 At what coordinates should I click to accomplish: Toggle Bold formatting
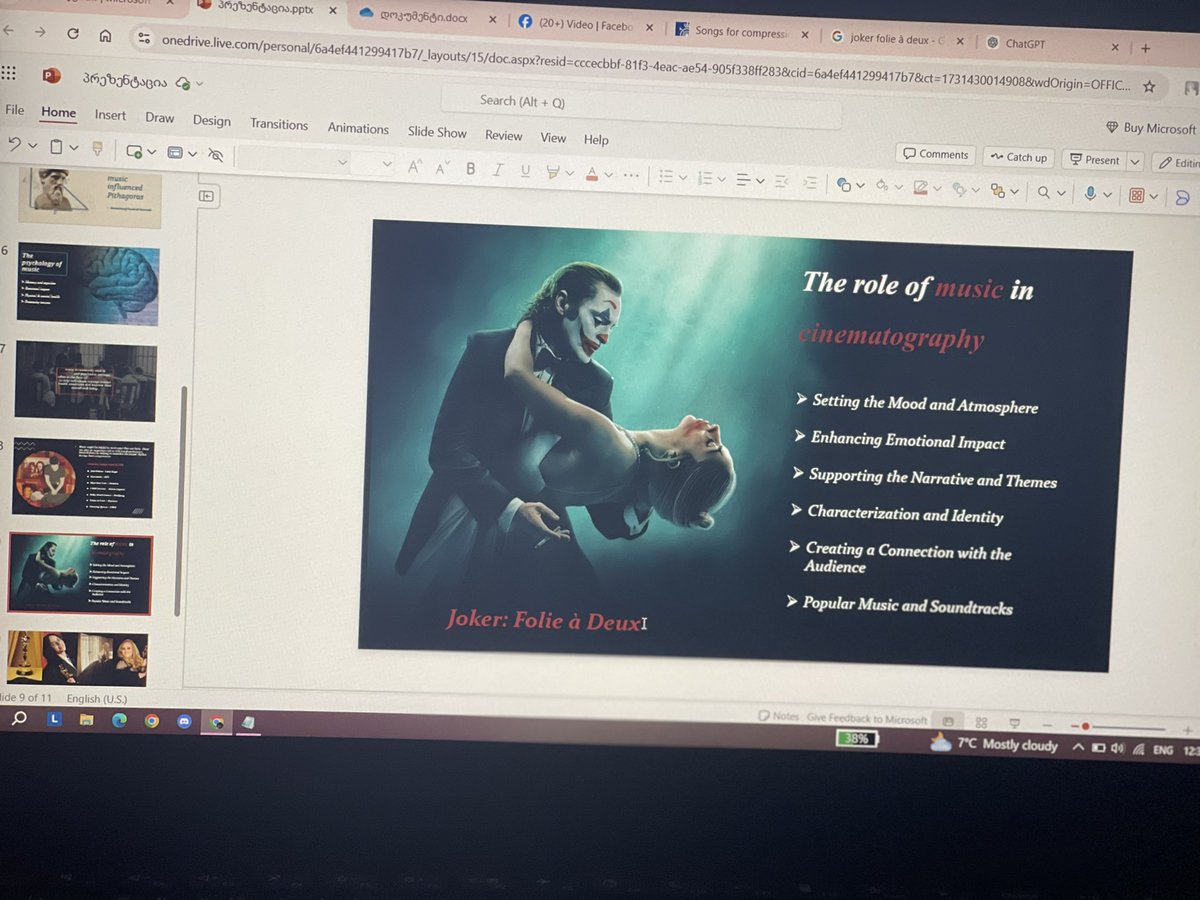[470, 168]
